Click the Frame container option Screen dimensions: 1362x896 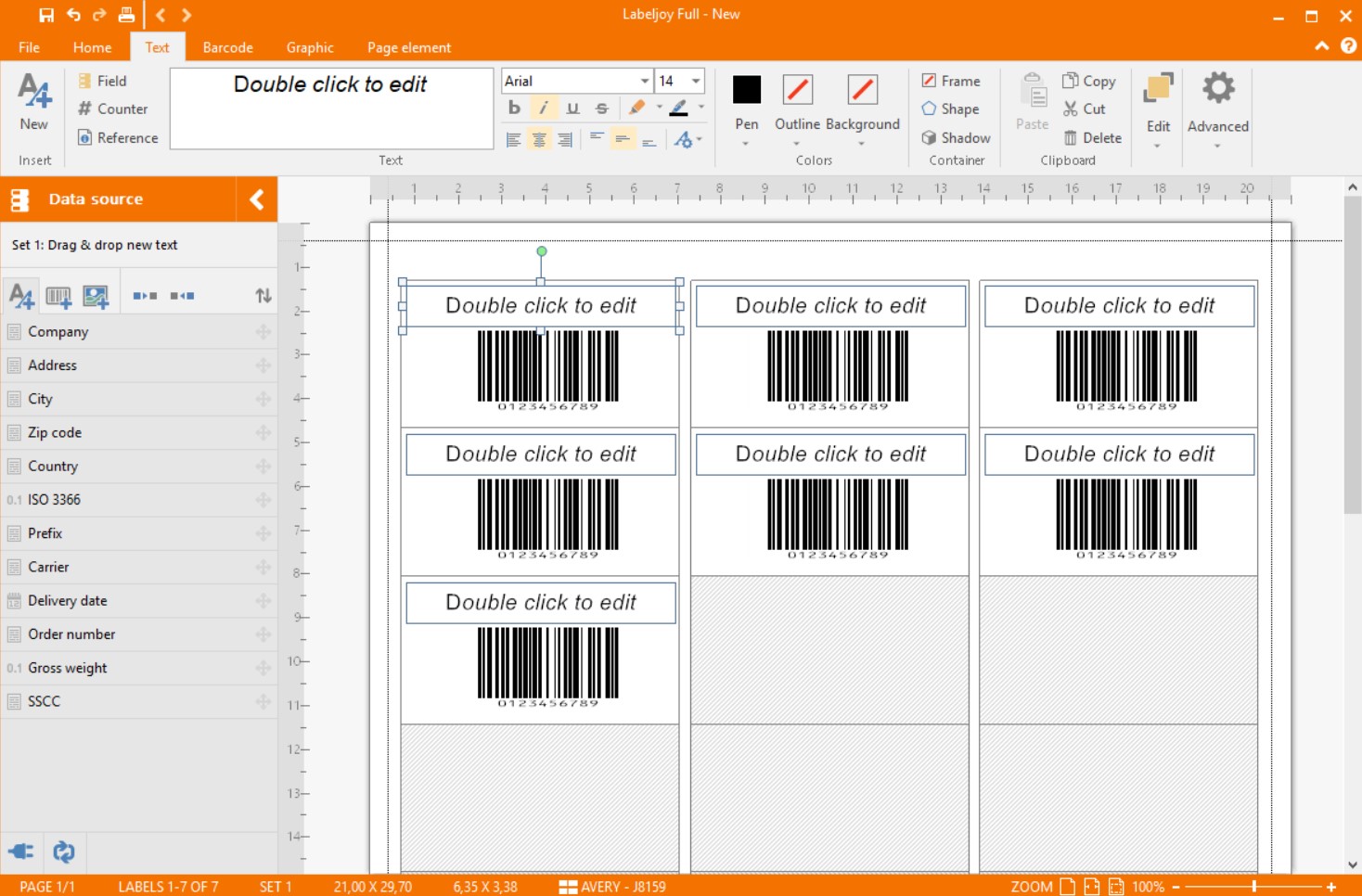tap(951, 81)
